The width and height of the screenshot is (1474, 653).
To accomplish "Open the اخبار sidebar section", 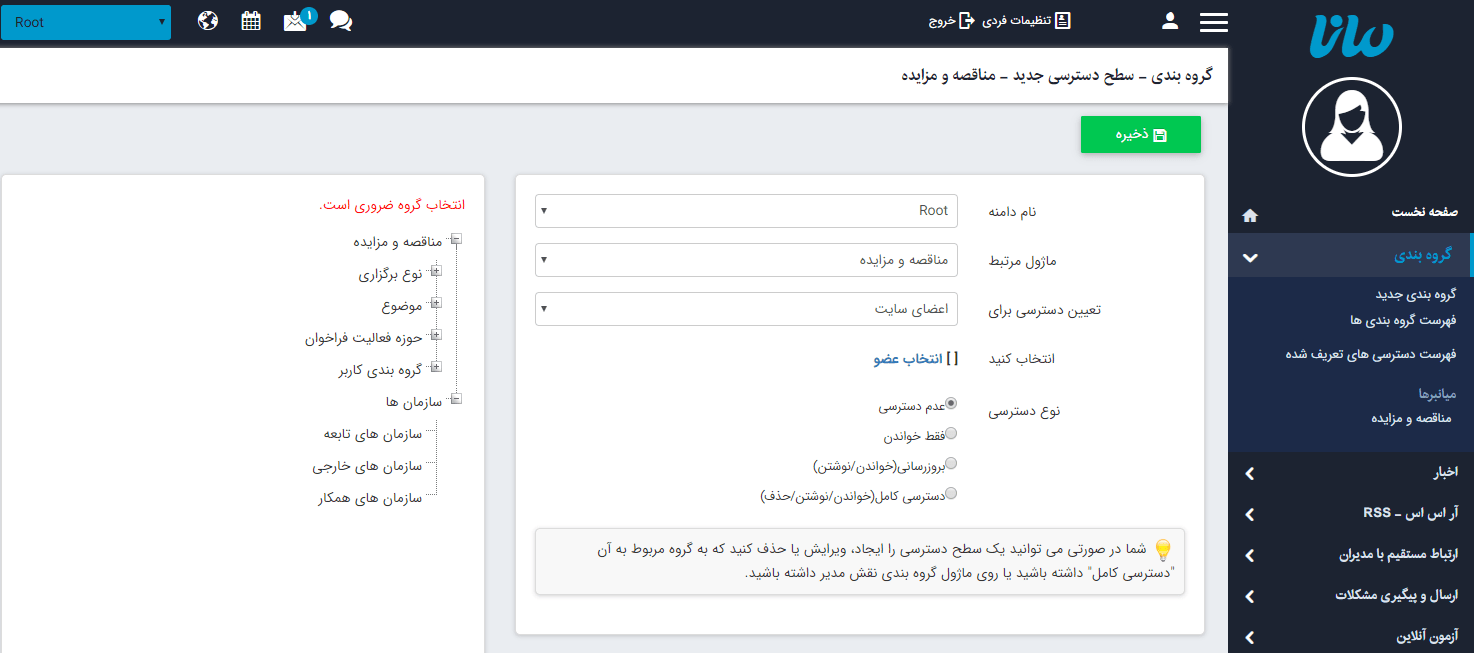I will [1350, 473].
